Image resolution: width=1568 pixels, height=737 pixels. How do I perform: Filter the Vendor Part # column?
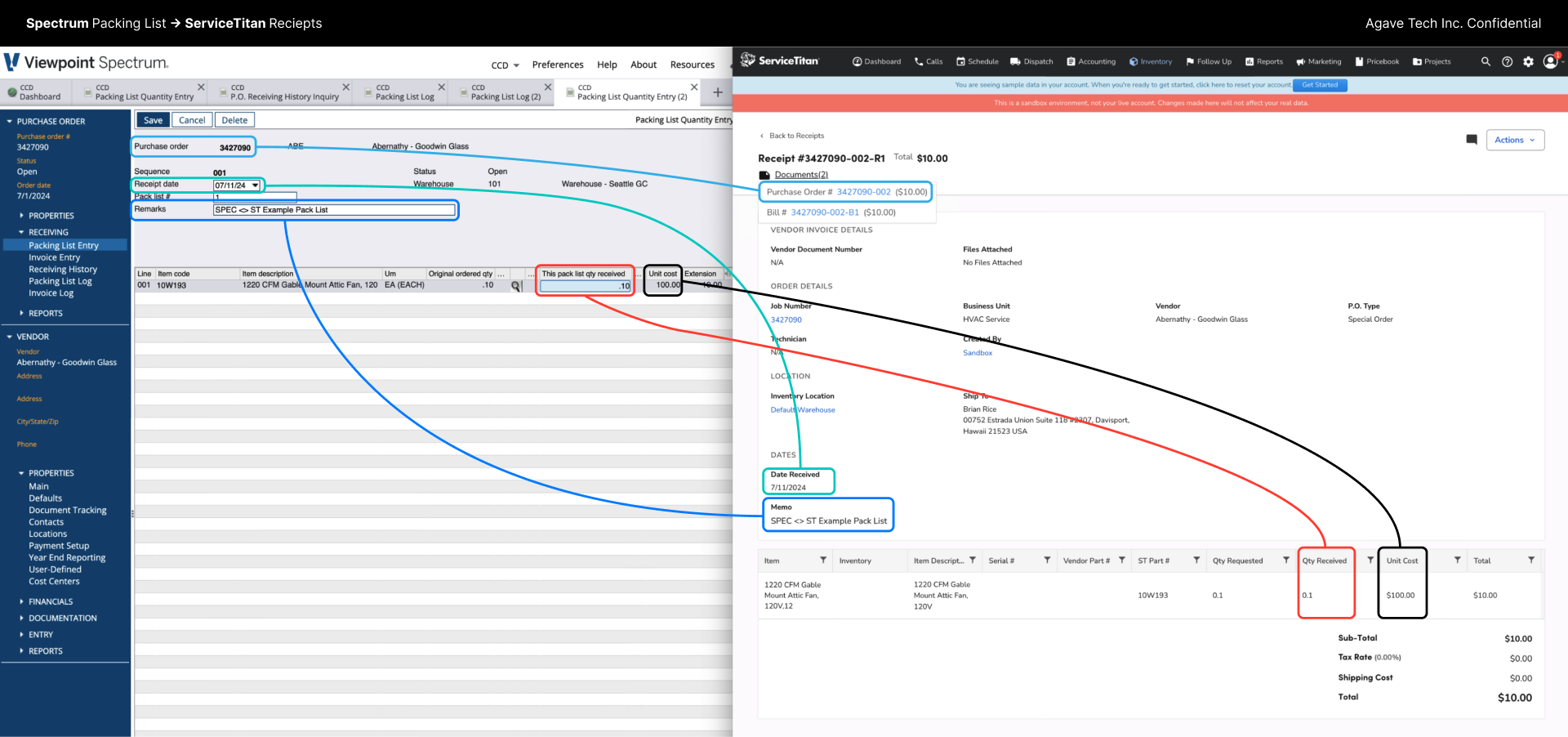point(1122,560)
